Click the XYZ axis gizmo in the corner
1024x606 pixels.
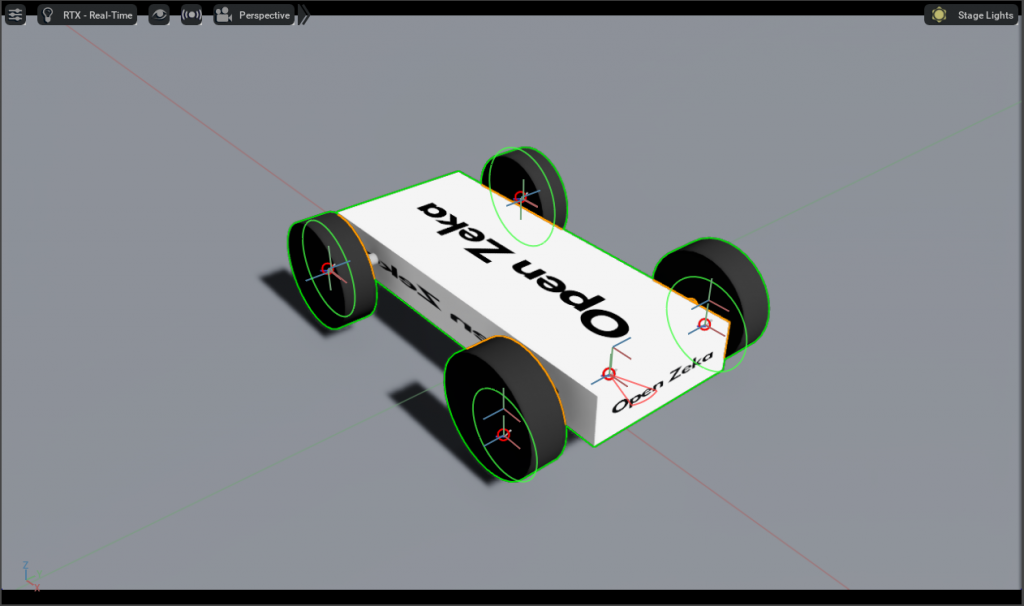[x=31, y=576]
